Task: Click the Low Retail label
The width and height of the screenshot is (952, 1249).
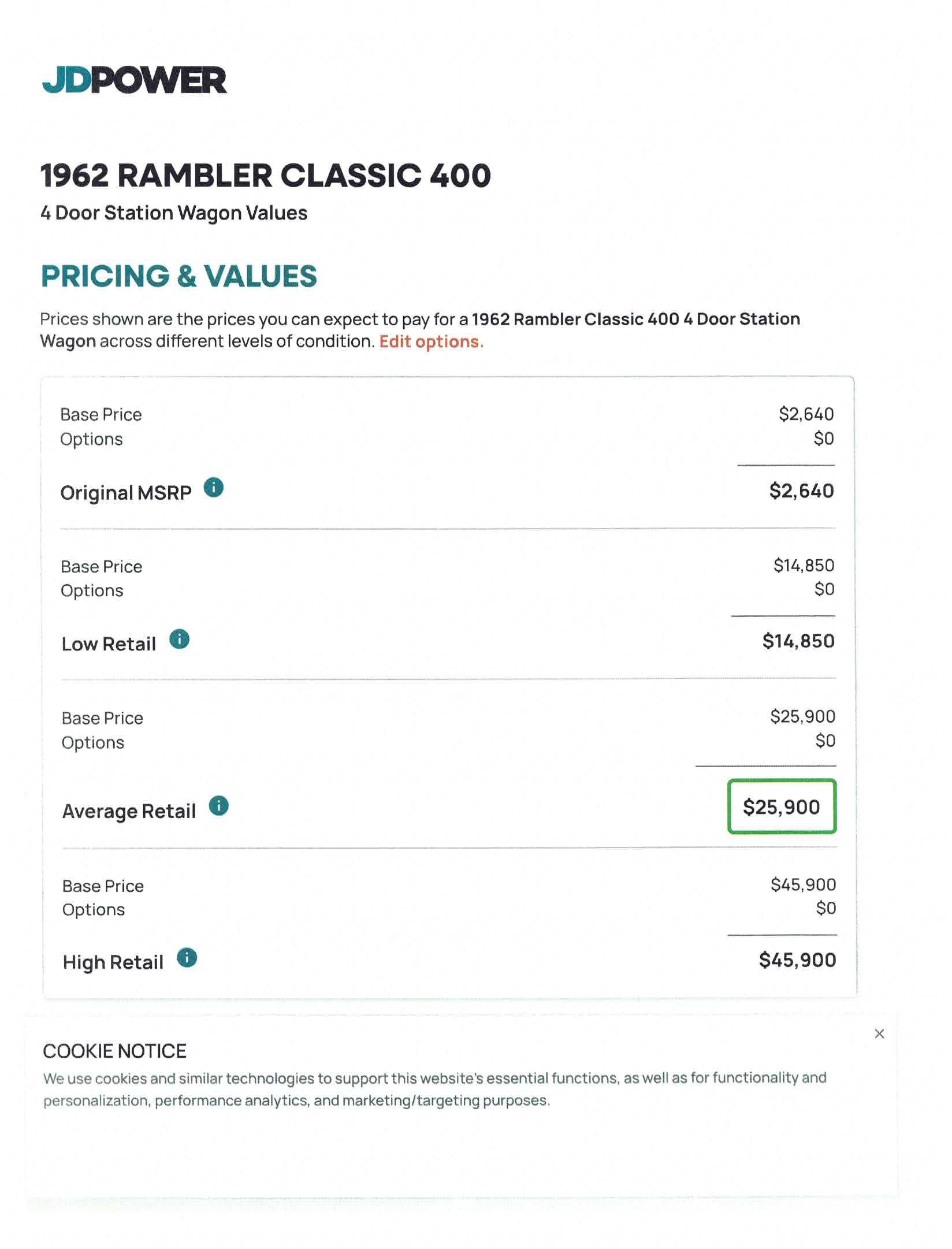Action: [x=109, y=644]
